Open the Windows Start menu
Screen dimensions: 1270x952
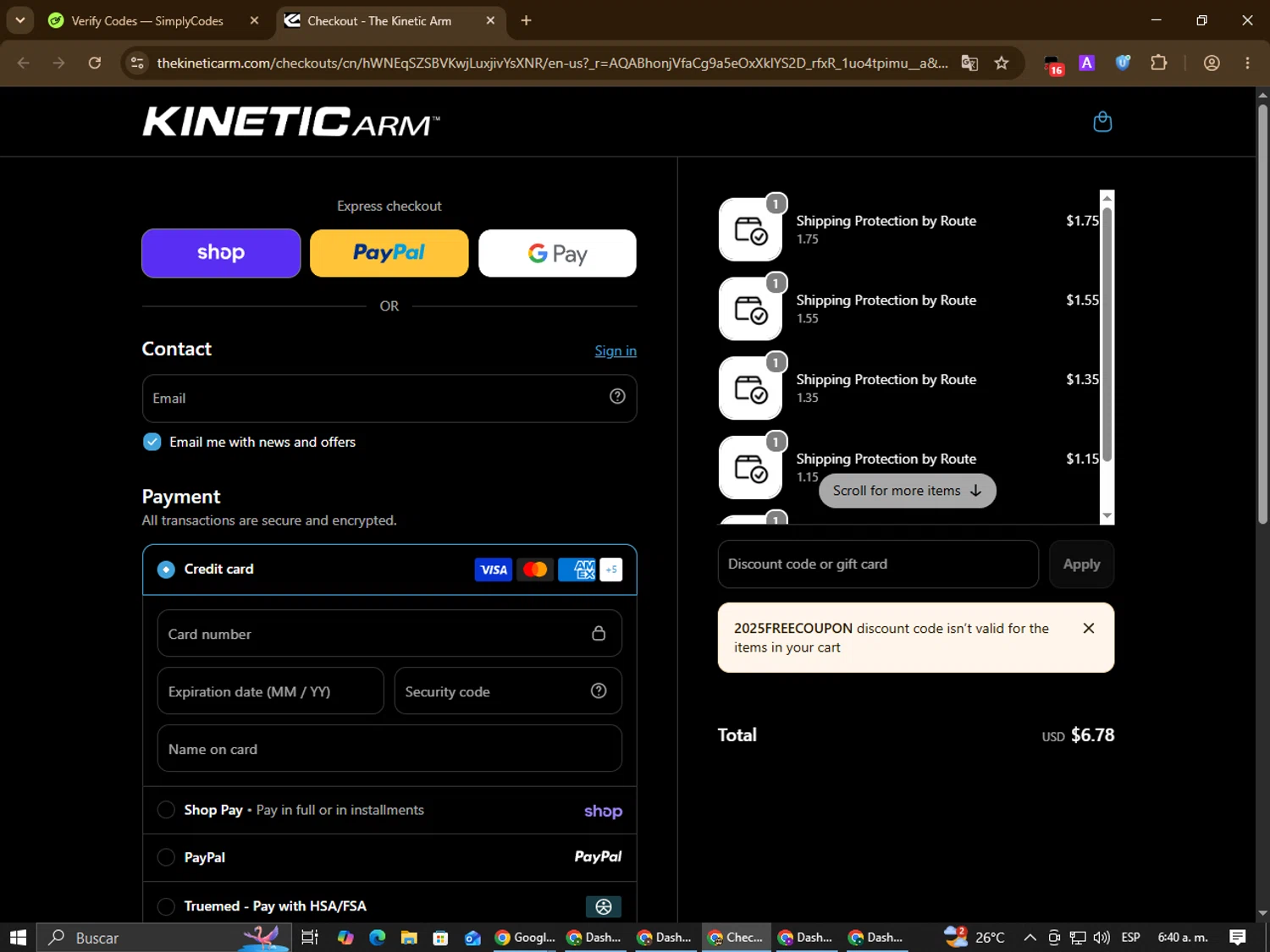[x=18, y=938]
